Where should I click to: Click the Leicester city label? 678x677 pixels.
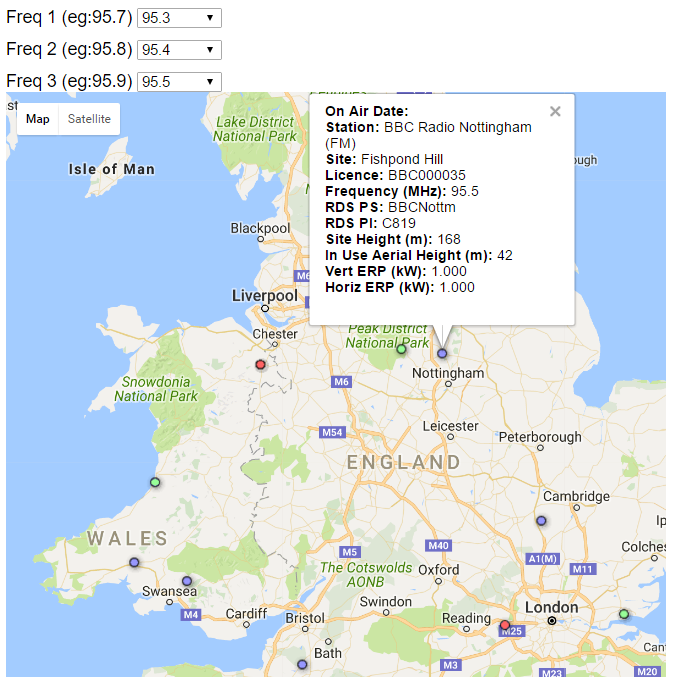[x=450, y=426]
